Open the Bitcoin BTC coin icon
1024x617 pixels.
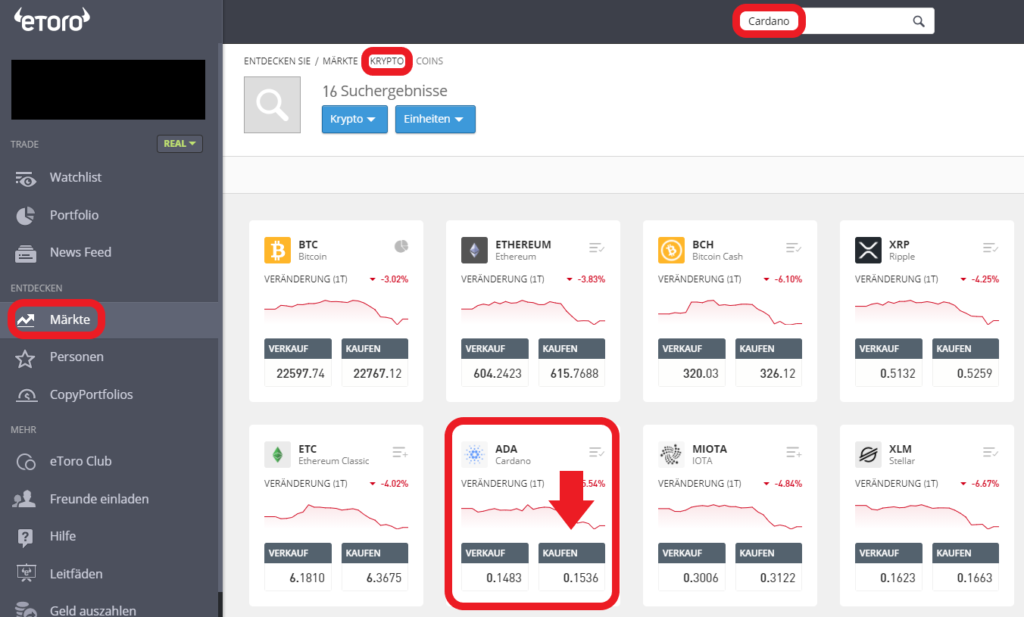[277, 250]
